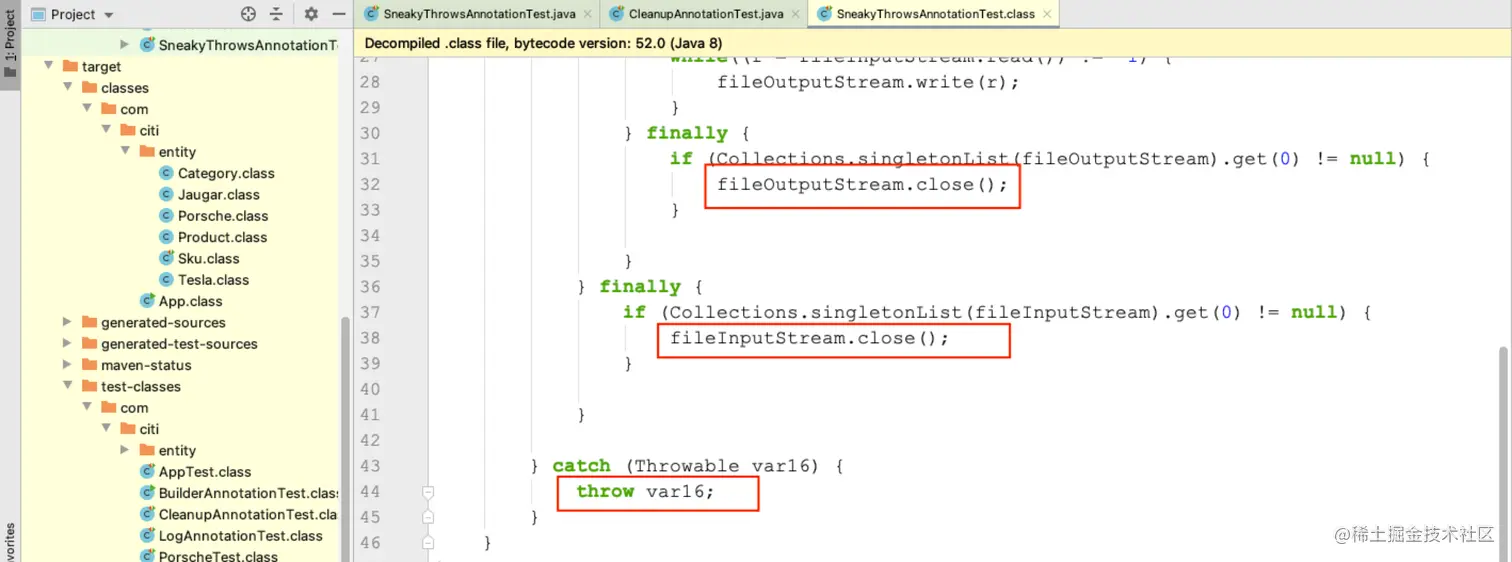
Task: Click the LogAnnotationTest.class file icon
Action: pyautogui.click(x=148, y=536)
